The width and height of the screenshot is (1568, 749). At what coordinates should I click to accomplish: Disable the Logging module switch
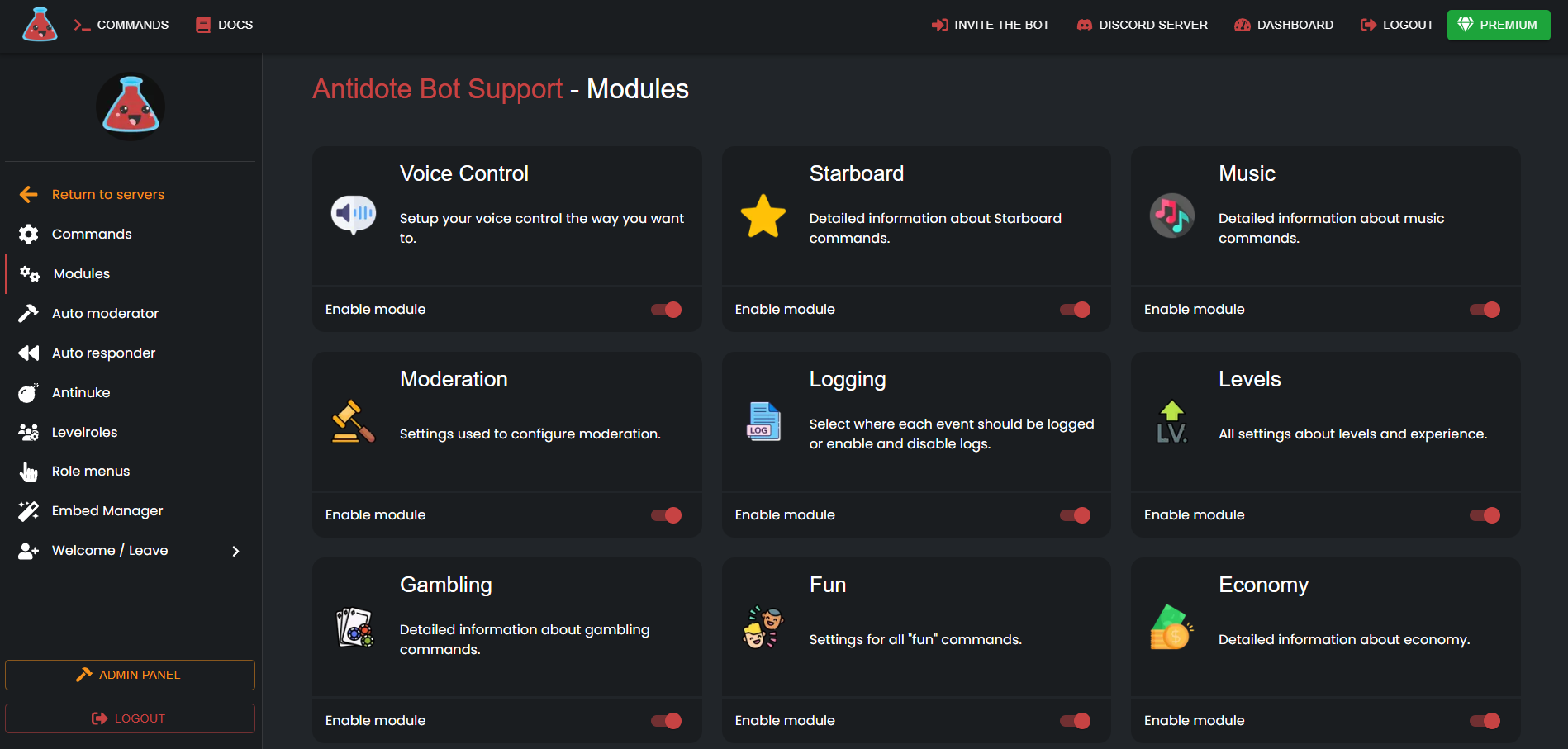click(1075, 515)
